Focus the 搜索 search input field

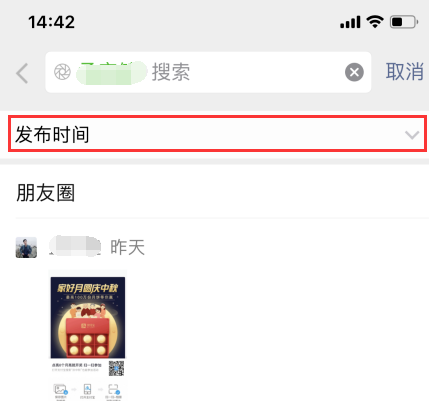click(208, 72)
